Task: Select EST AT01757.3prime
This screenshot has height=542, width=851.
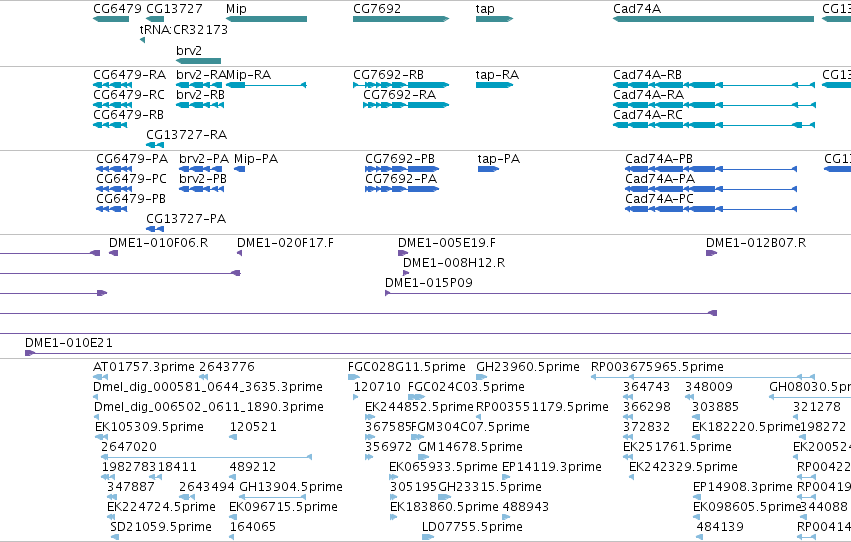Action: pos(100,377)
